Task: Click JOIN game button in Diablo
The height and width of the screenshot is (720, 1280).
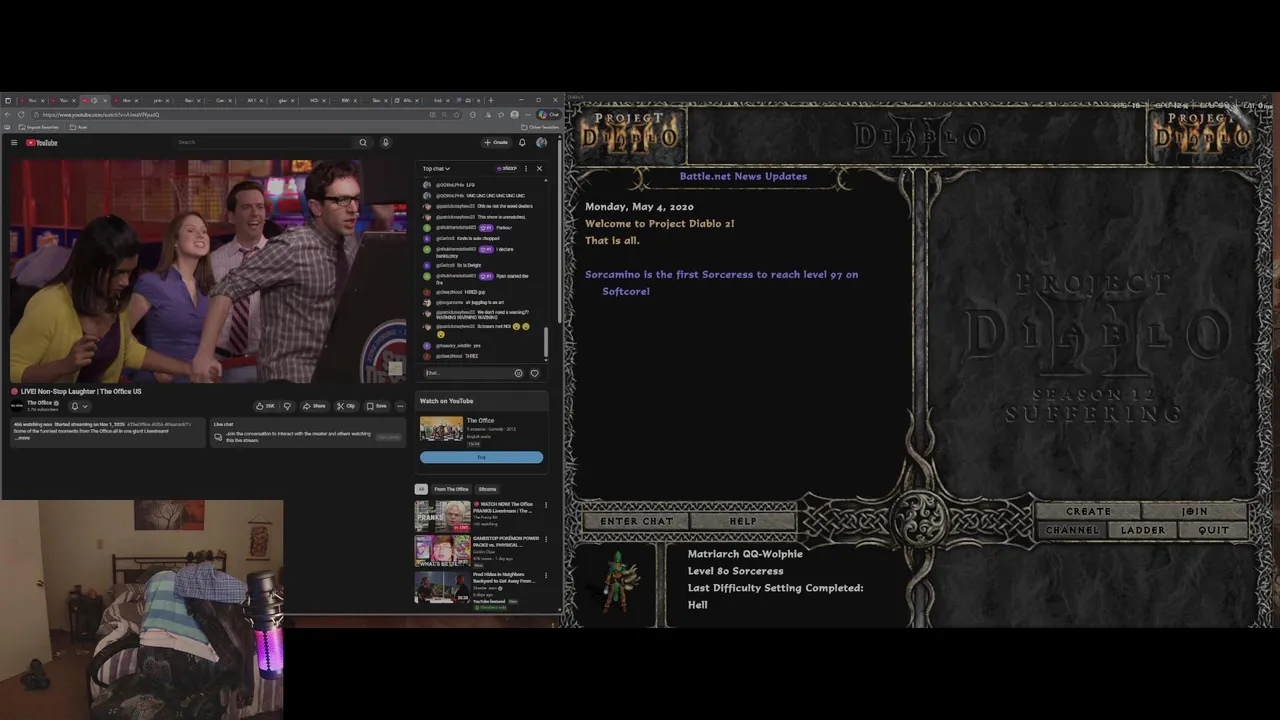Action: pyautogui.click(x=1194, y=511)
